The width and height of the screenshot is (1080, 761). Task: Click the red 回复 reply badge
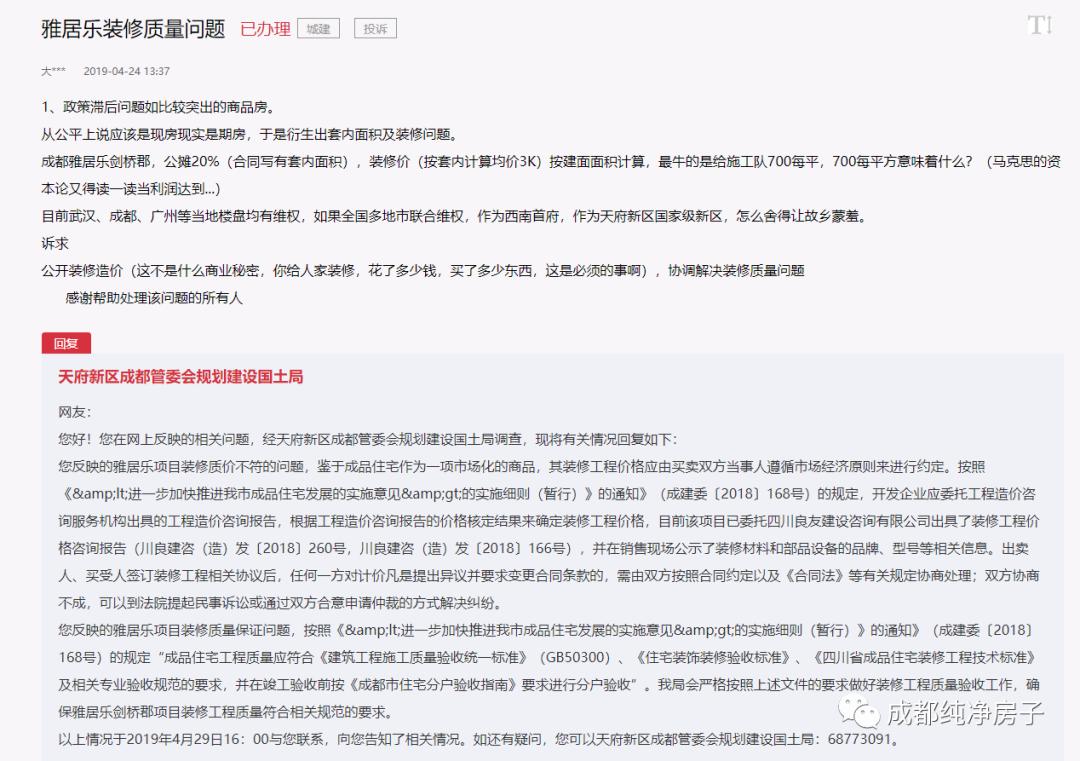(65, 343)
